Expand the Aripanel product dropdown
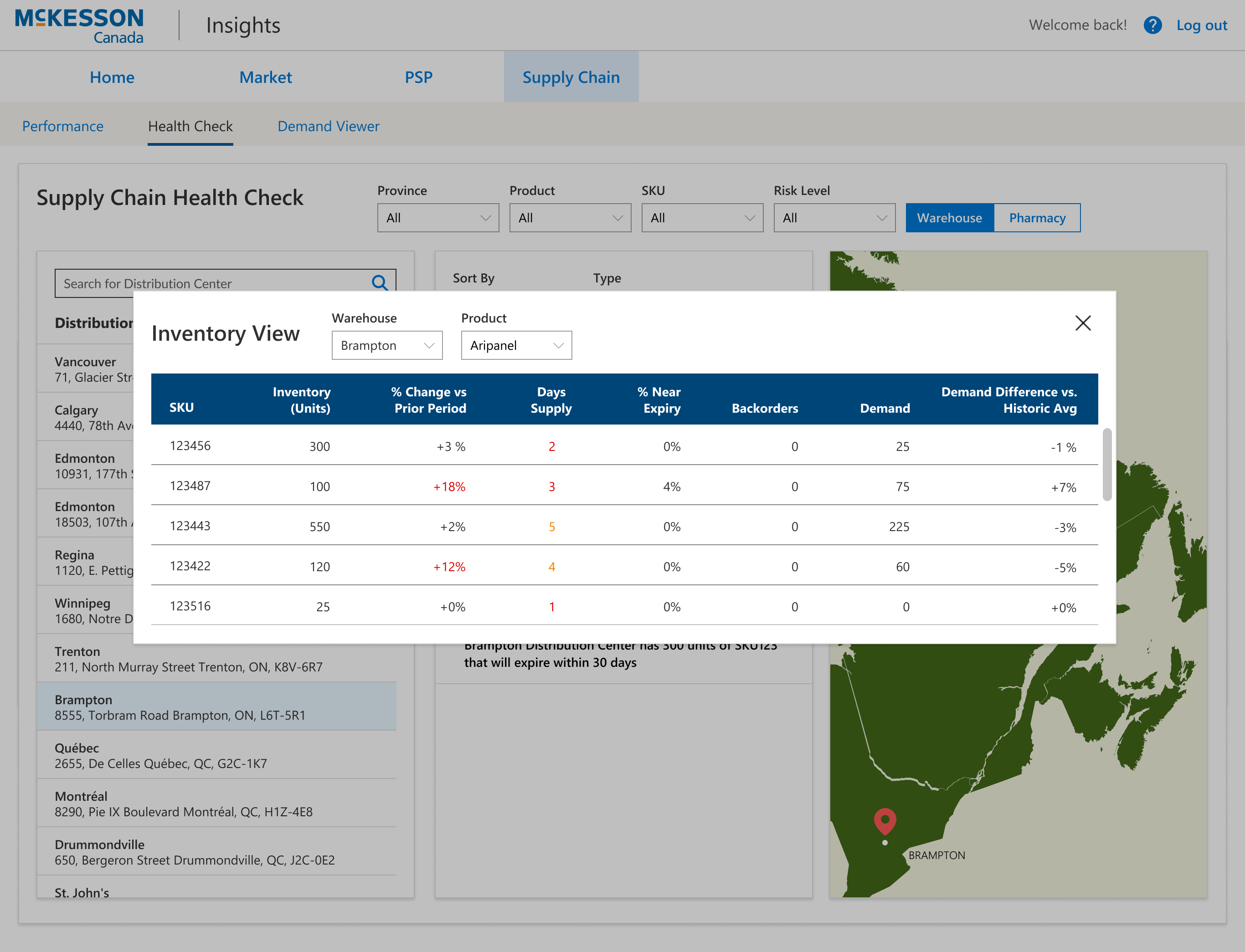The image size is (1245, 952). (x=516, y=346)
